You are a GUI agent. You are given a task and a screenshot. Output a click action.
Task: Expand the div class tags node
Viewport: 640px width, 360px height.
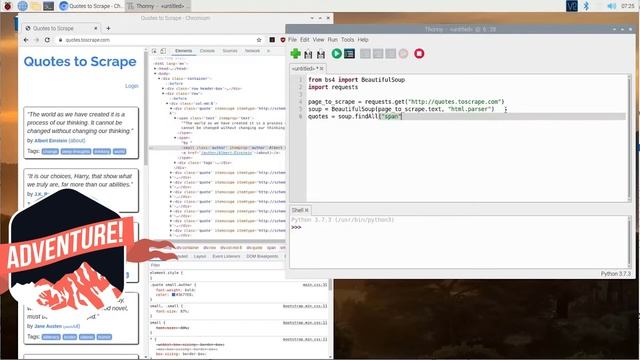click(x=176, y=163)
